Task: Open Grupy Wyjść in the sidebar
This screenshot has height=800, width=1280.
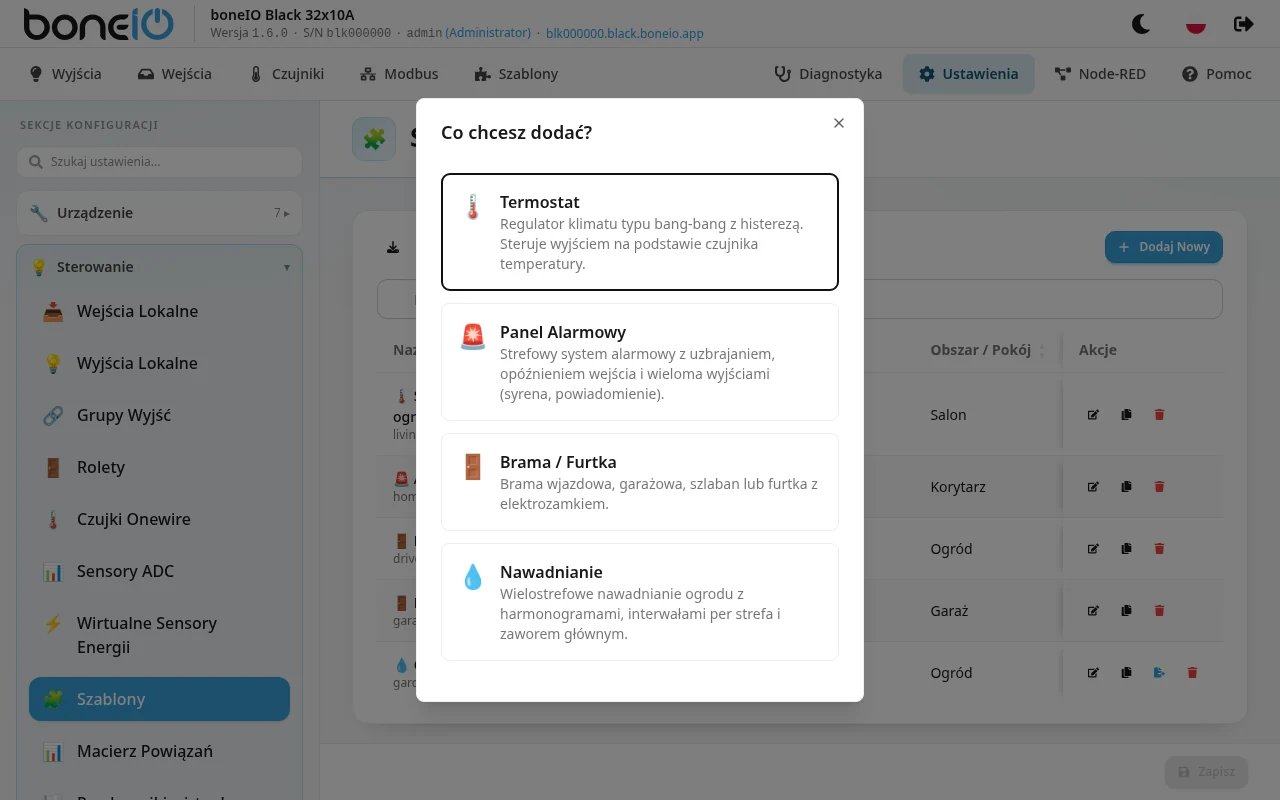Action: tap(159, 415)
